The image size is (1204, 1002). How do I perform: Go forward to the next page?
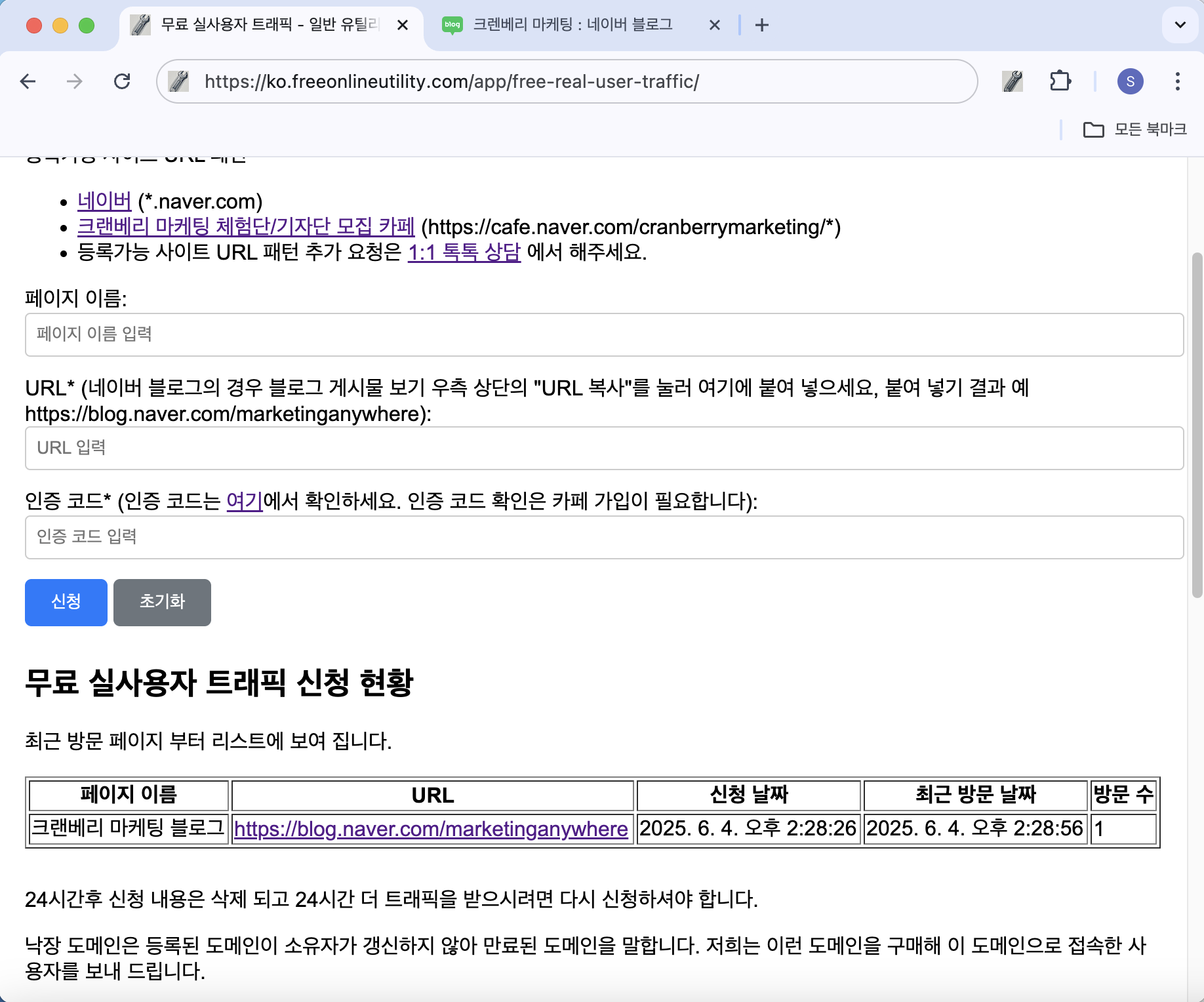pos(75,81)
